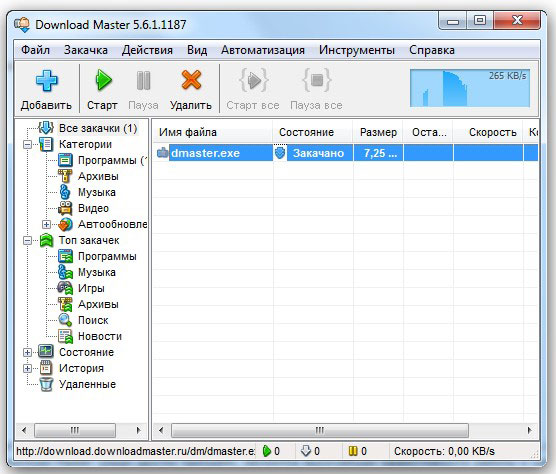Open the Закачка menu
556x474 pixels.
tap(86, 50)
